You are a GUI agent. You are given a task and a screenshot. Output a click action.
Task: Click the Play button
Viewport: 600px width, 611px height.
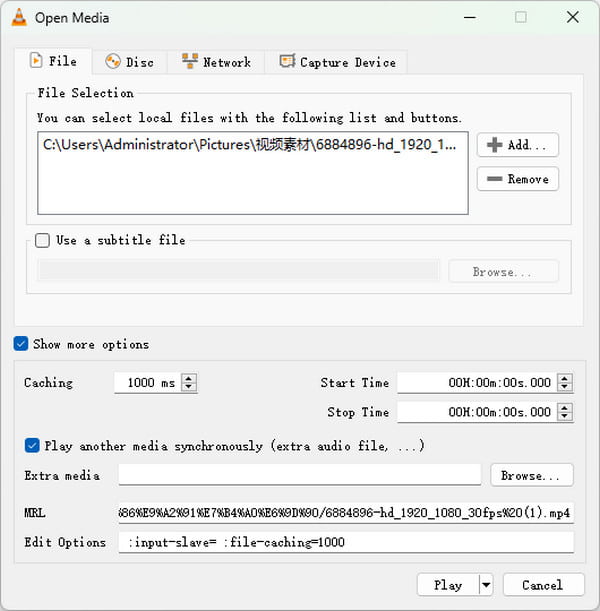pos(448,585)
